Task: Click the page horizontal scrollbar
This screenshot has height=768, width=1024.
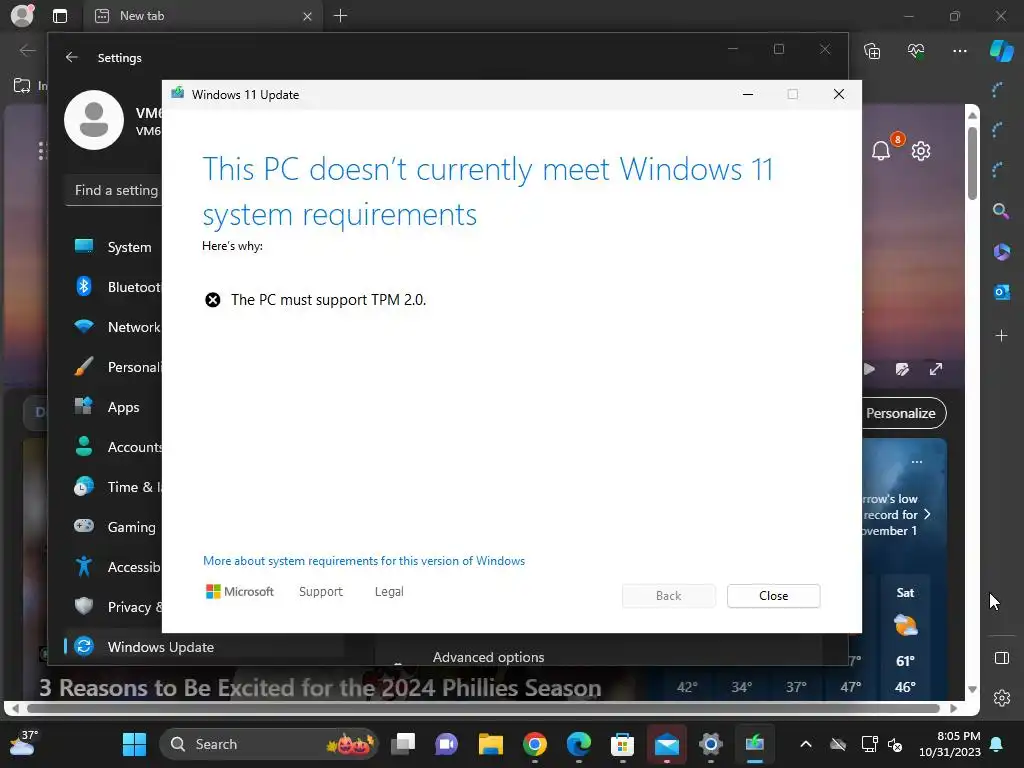Action: pos(483,708)
